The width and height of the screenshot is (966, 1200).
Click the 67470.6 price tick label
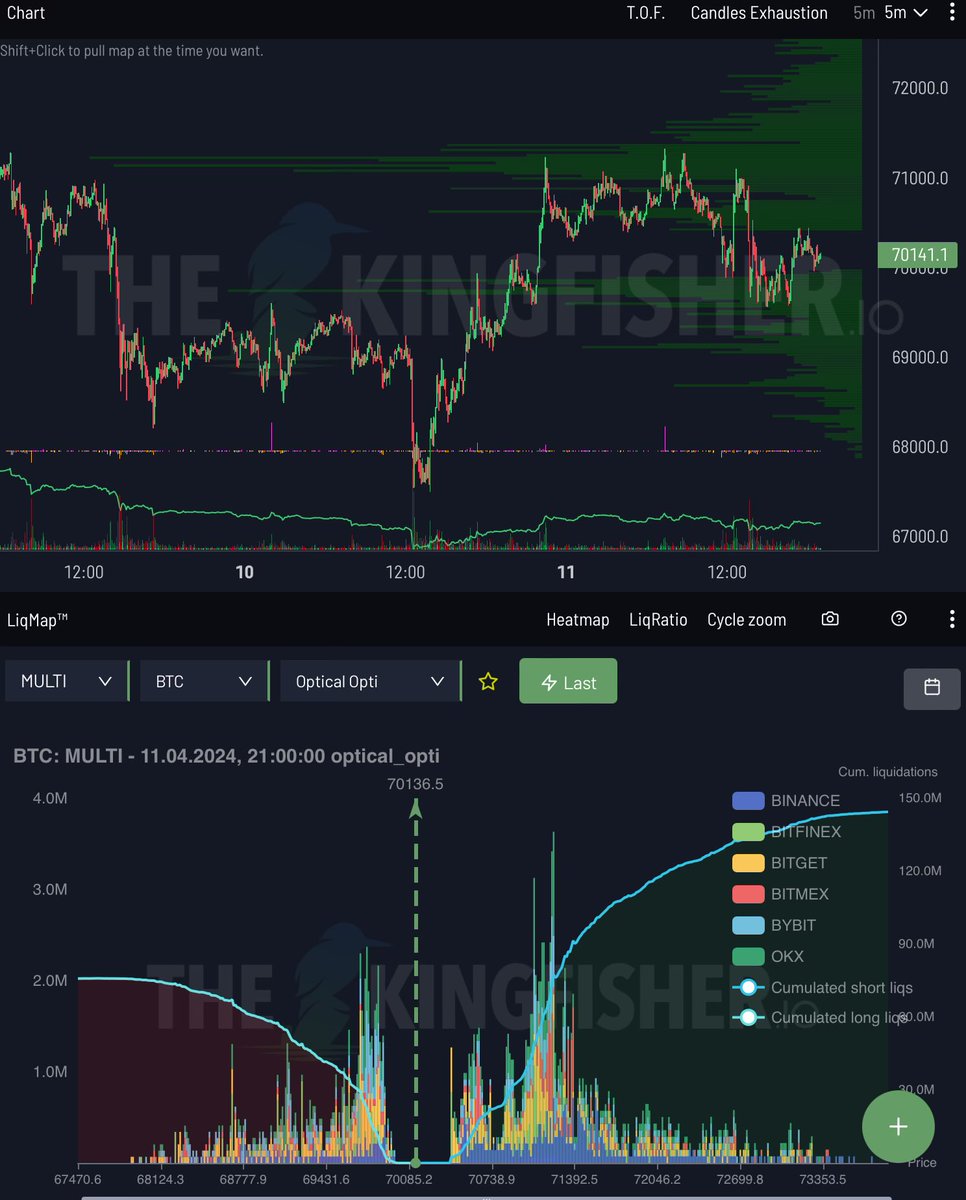[78, 1180]
